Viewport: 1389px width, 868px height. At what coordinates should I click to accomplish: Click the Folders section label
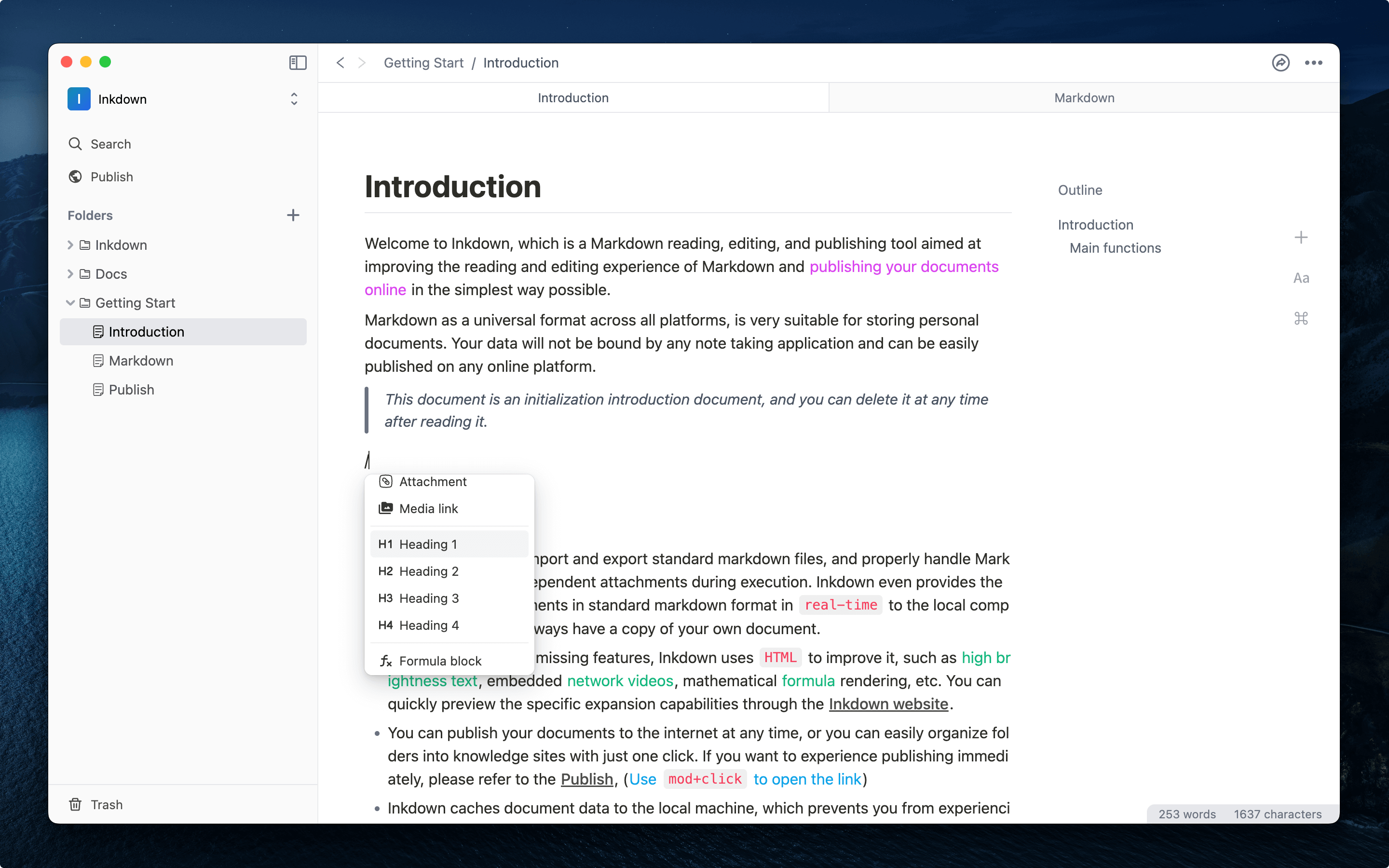[90, 215]
